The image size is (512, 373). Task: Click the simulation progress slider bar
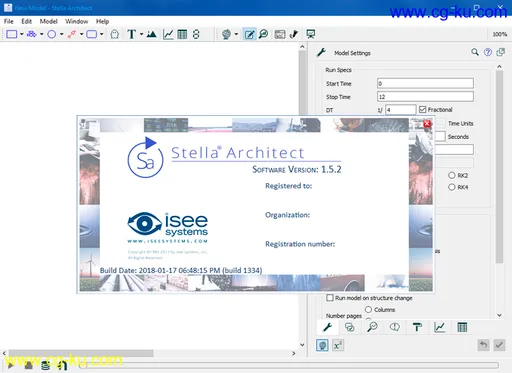290,365
